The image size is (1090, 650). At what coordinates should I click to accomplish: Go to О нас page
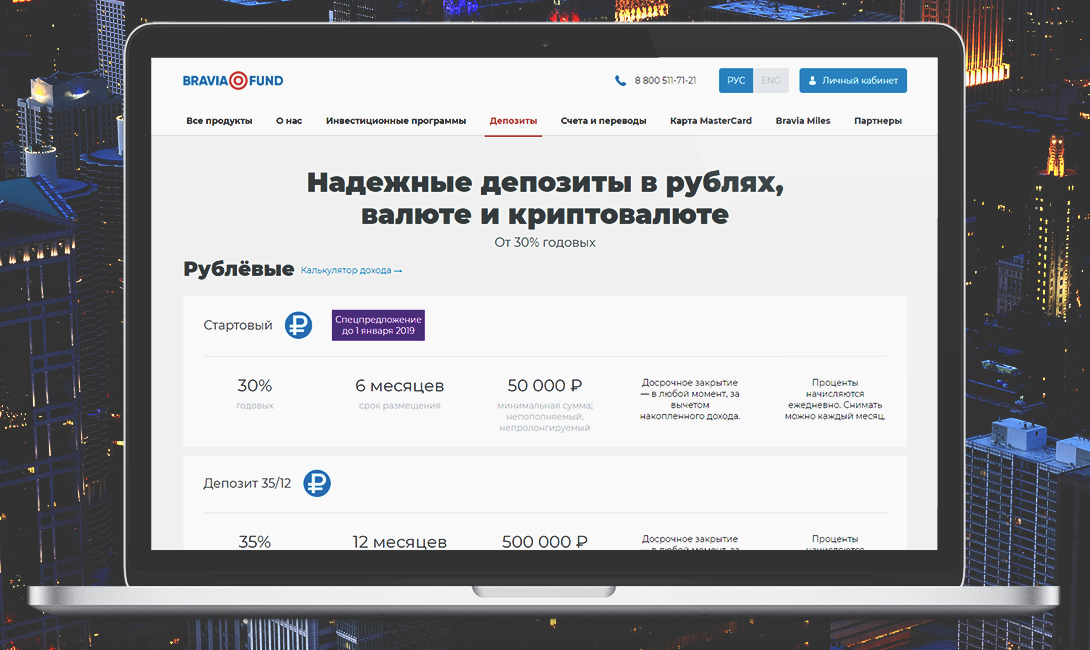pyautogui.click(x=289, y=121)
